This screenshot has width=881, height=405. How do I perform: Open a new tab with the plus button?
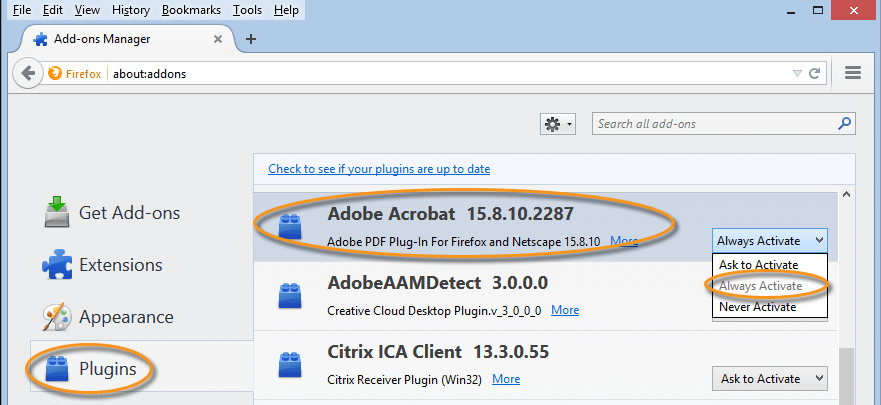pos(251,39)
